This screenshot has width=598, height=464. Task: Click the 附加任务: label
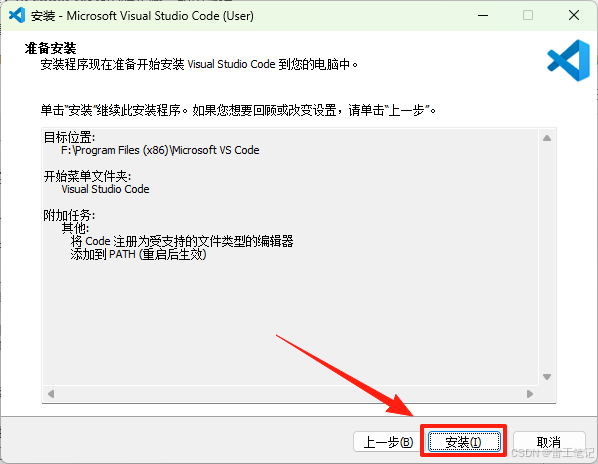pyautogui.click(x=69, y=215)
